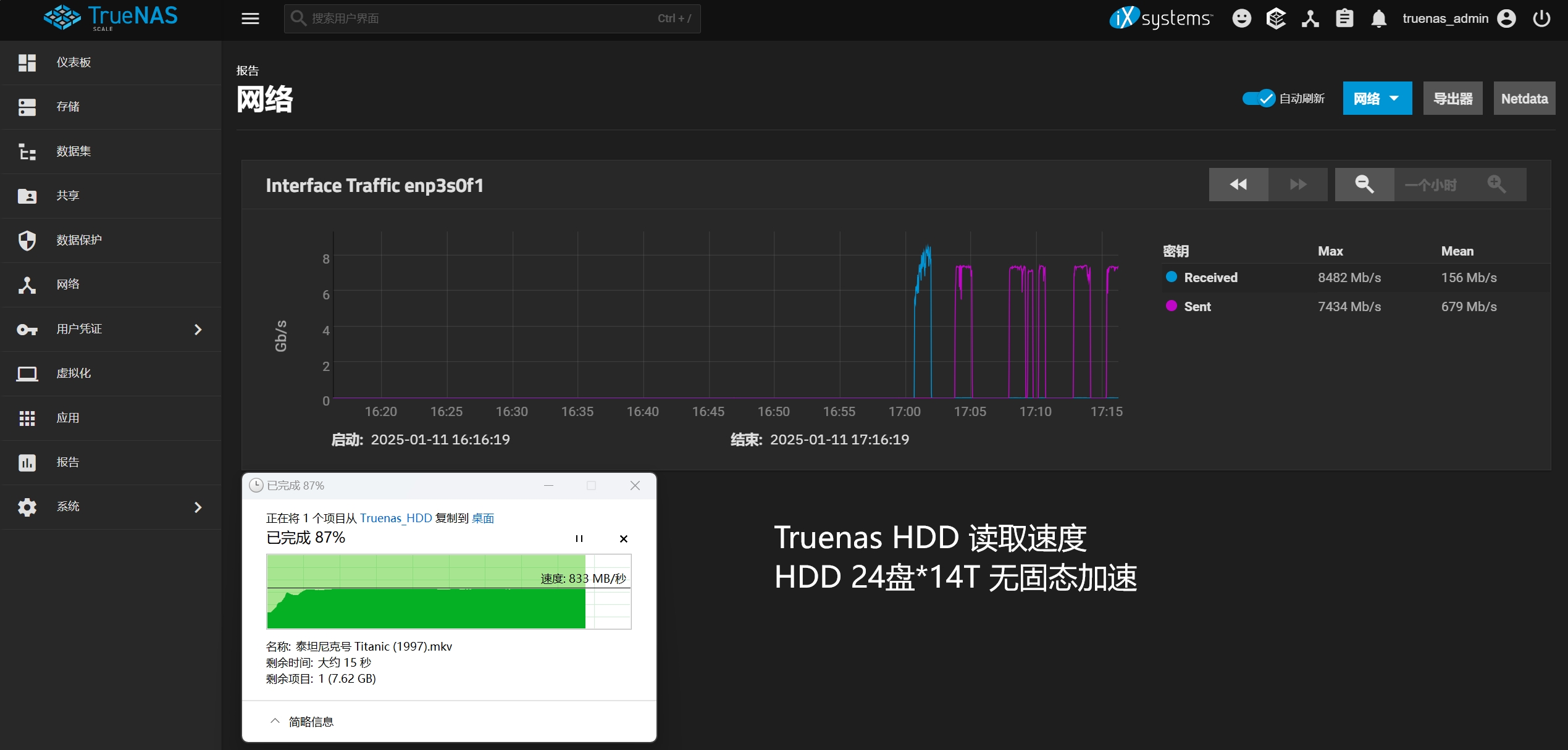Collapse the 简略信息 details chevron
1568x750 pixels.
pyautogui.click(x=275, y=721)
